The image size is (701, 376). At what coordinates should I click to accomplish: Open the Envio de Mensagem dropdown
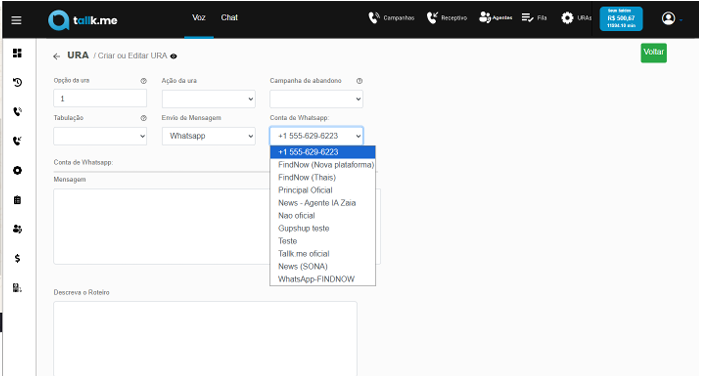pyautogui.click(x=209, y=136)
